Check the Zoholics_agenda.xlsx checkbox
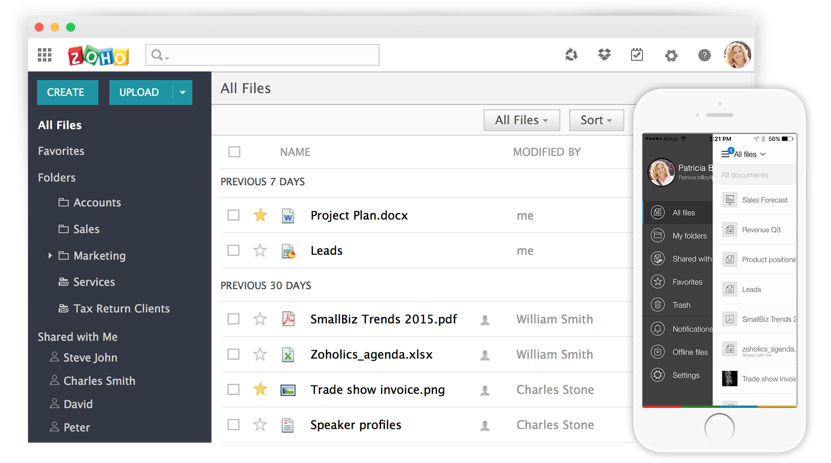Image resolution: width=831 pixels, height=463 pixels. tap(233, 354)
